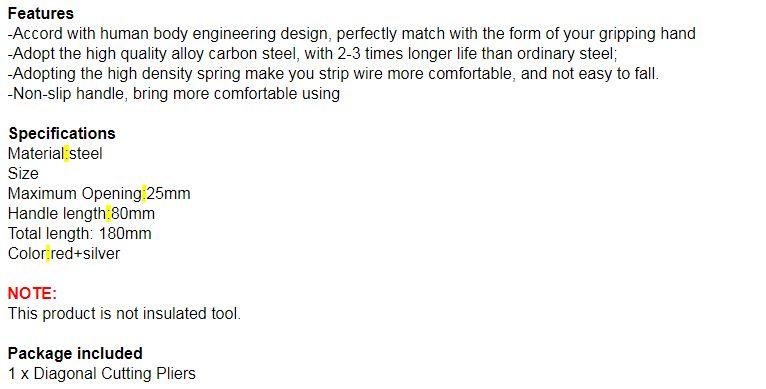Click the Material:steel line
The image size is (766, 389).
coord(55,153)
